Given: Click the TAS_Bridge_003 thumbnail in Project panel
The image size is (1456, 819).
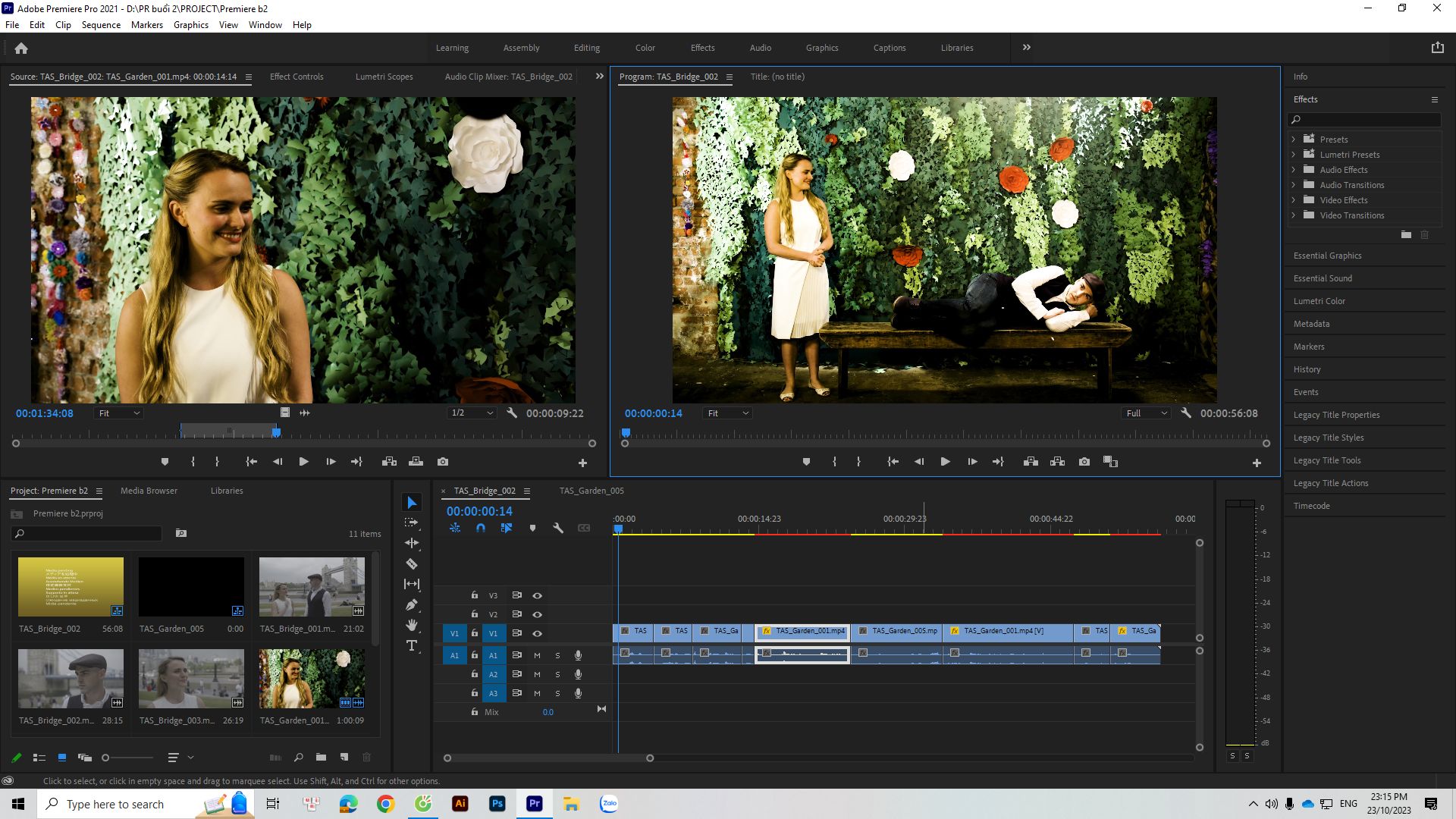Looking at the screenshot, I should pyautogui.click(x=191, y=679).
